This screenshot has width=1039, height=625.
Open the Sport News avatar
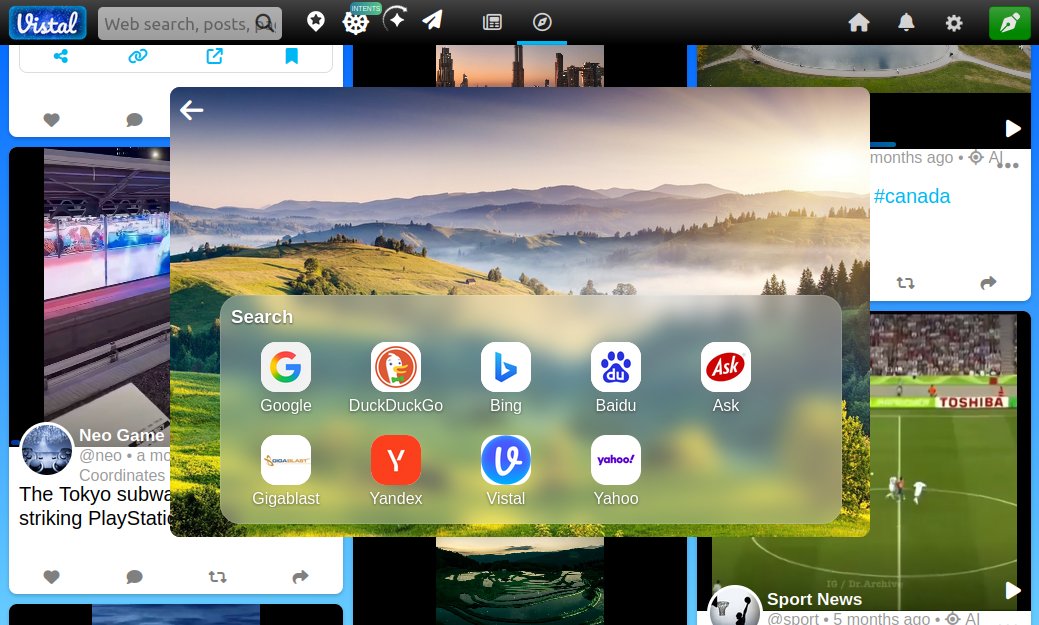pos(734,606)
